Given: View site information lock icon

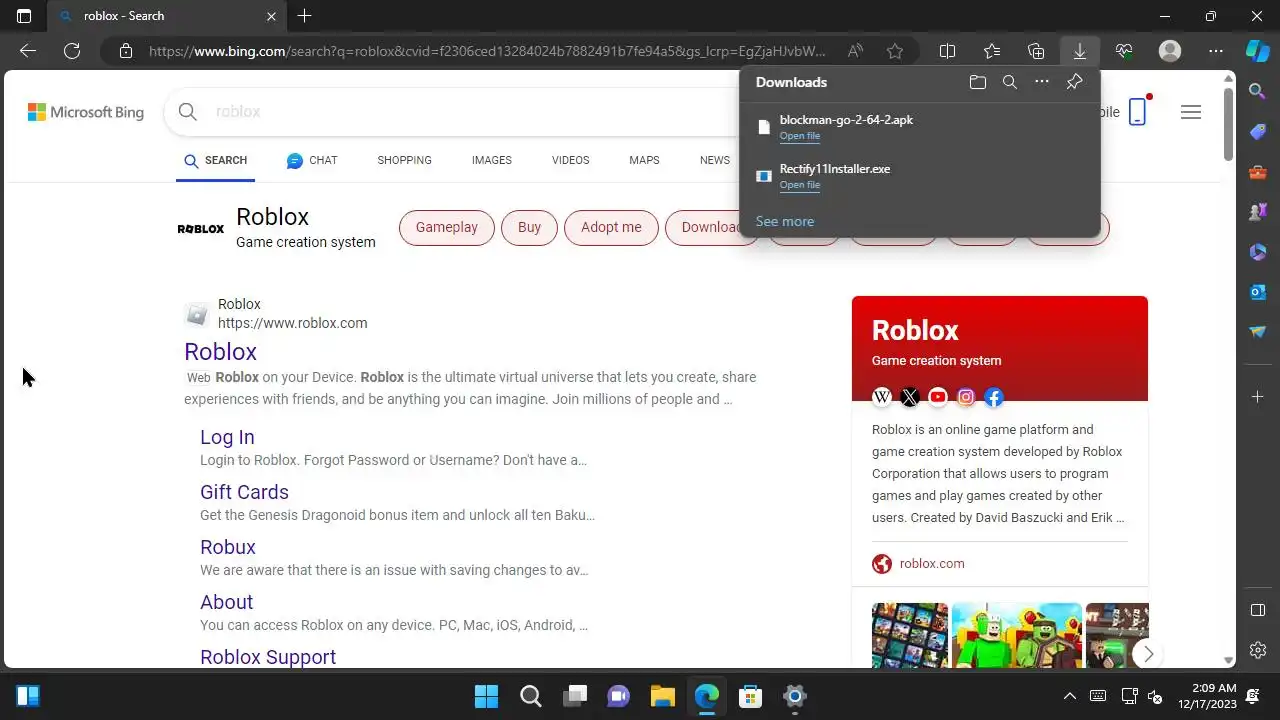Looking at the screenshot, I should tap(125, 51).
